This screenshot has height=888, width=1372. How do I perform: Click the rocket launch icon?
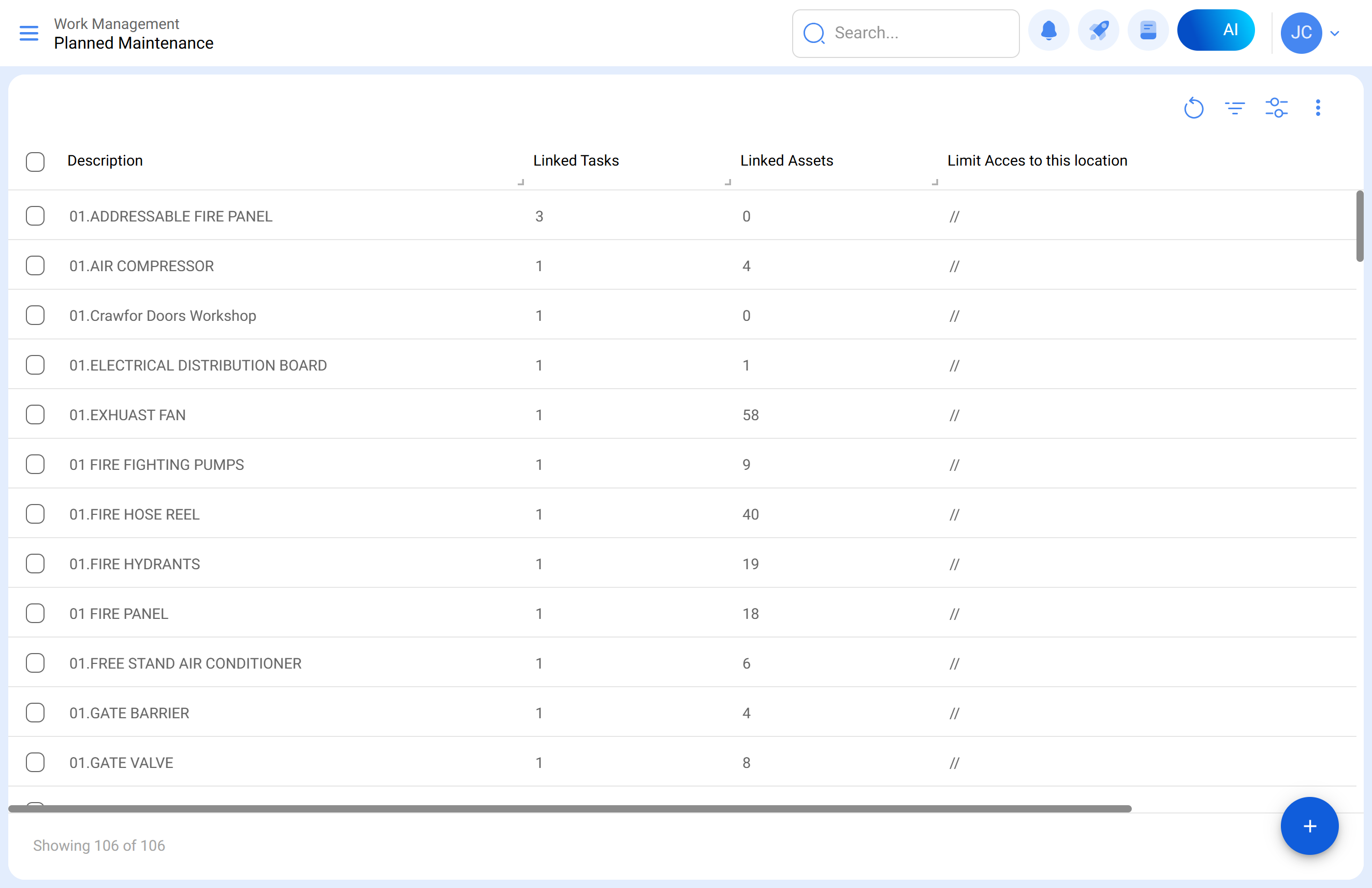[x=1098, y=31]
